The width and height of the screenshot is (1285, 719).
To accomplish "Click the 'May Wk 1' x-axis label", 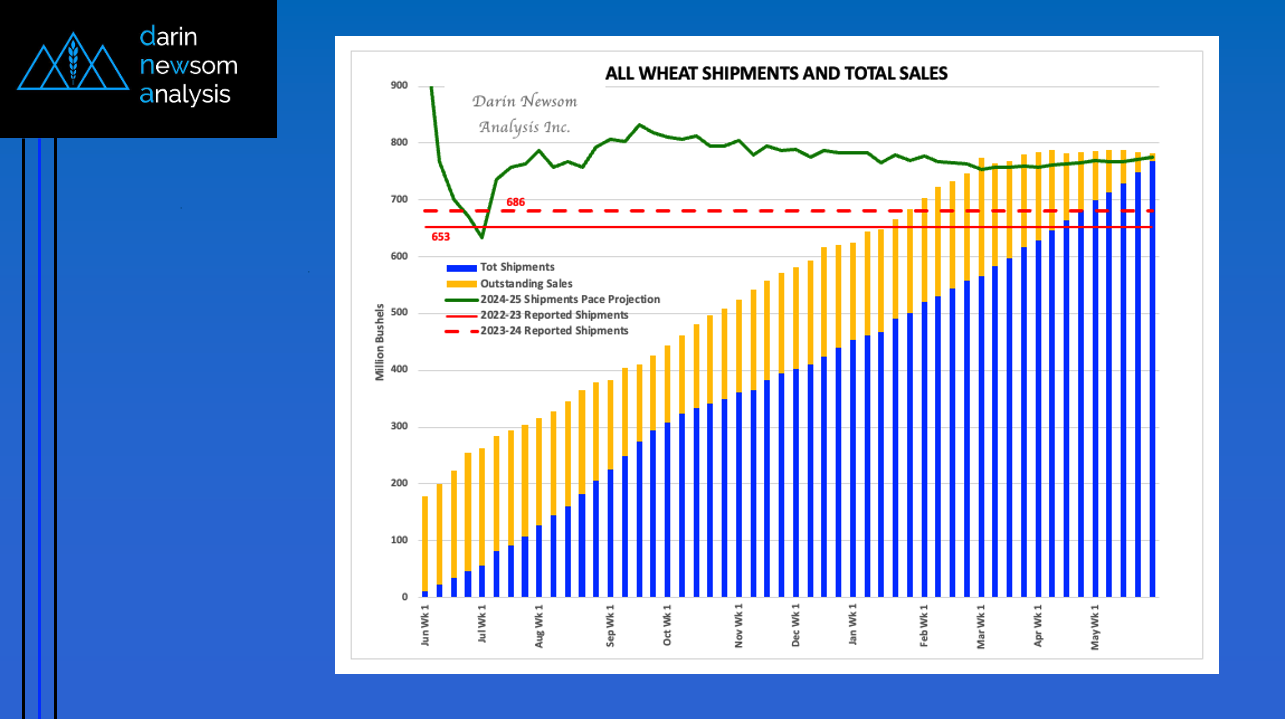I will coord(1095,625).
